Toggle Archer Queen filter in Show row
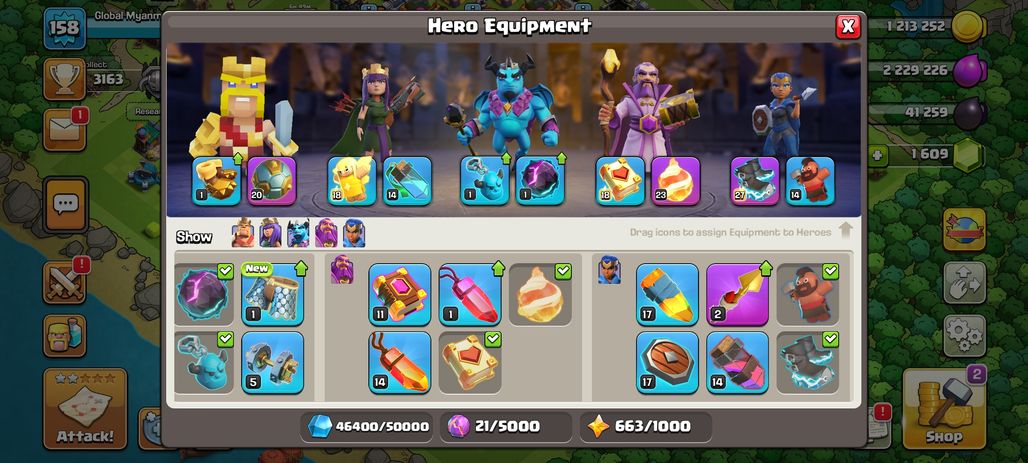This screenshot has height=463, width=1028. click(x=270, y=233)
